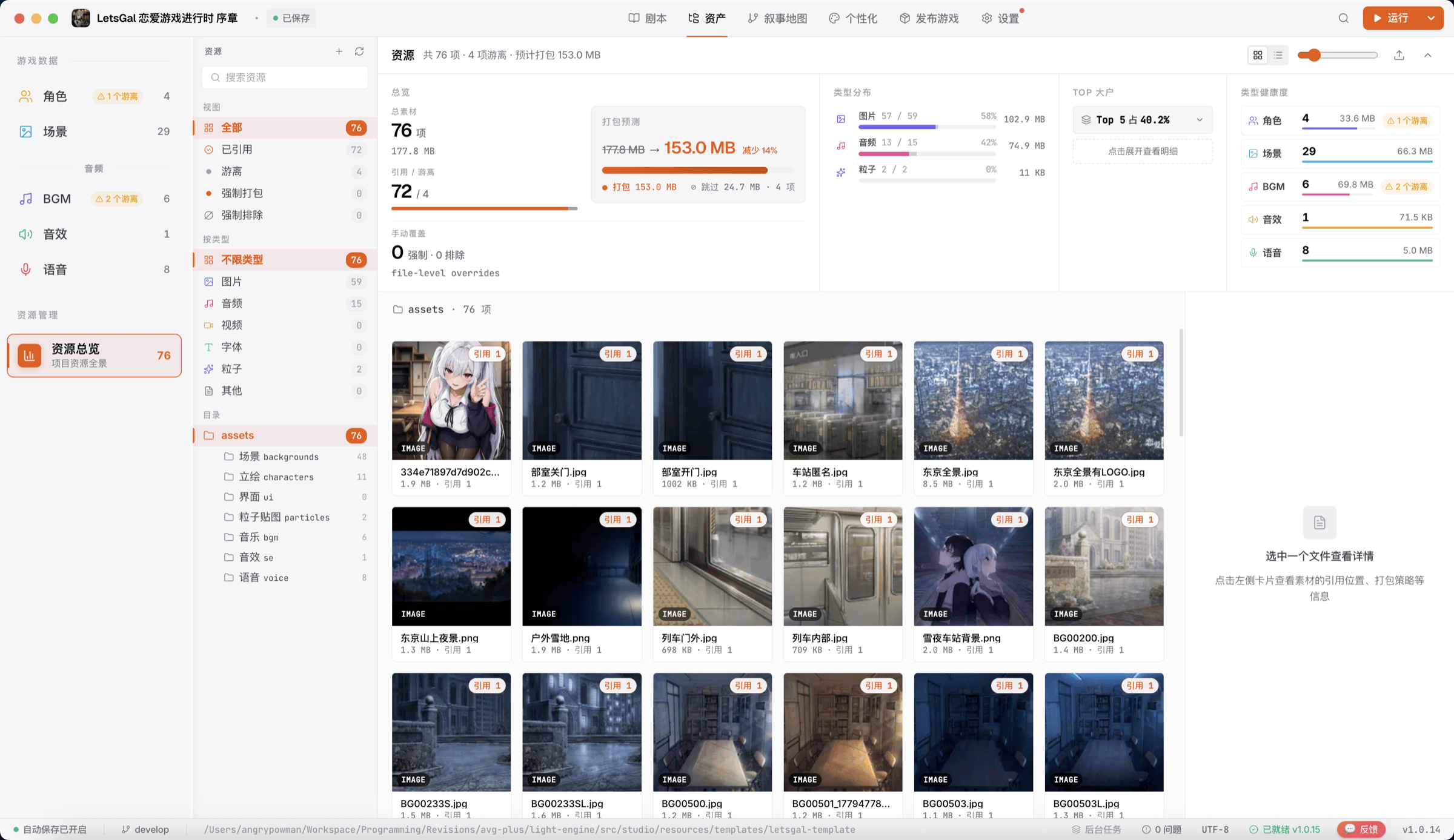Image resolution: width=1454 pixels, height=840 pixels.
Task: Click the 音频 type distribution icon
Action: click(x=841, y=146)
